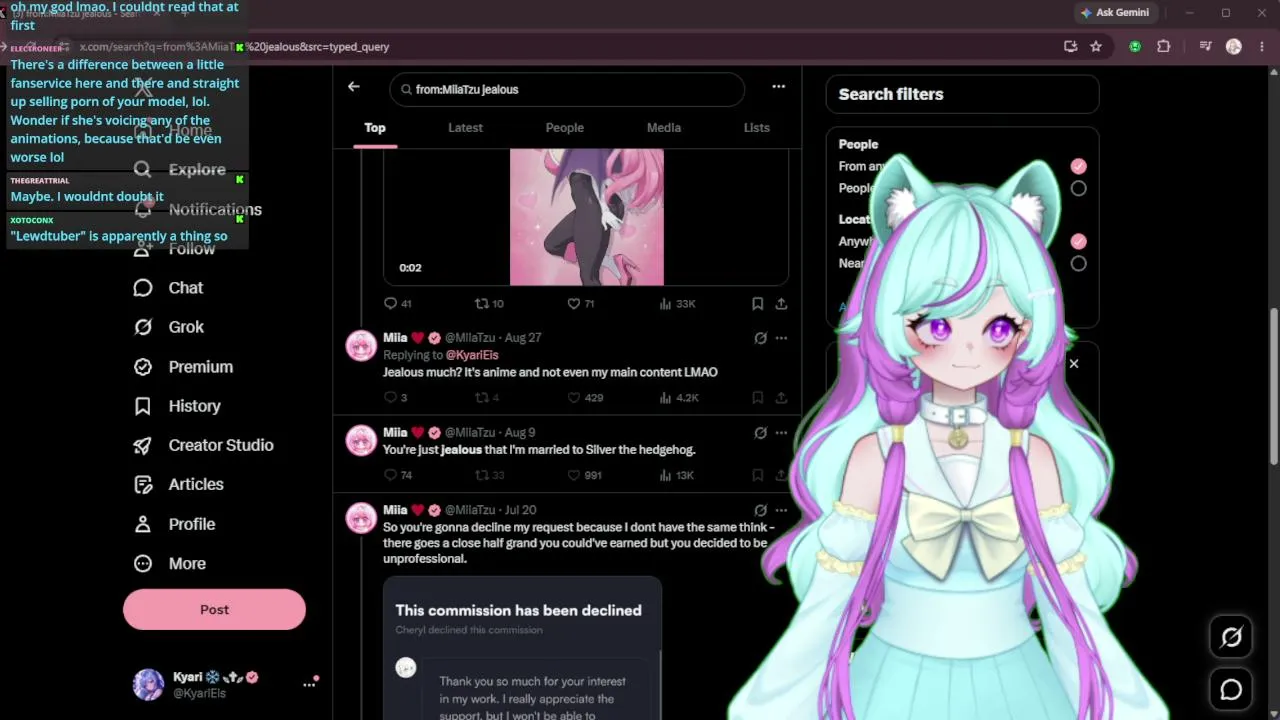Switch to the Lists tab

click(757, 128)
